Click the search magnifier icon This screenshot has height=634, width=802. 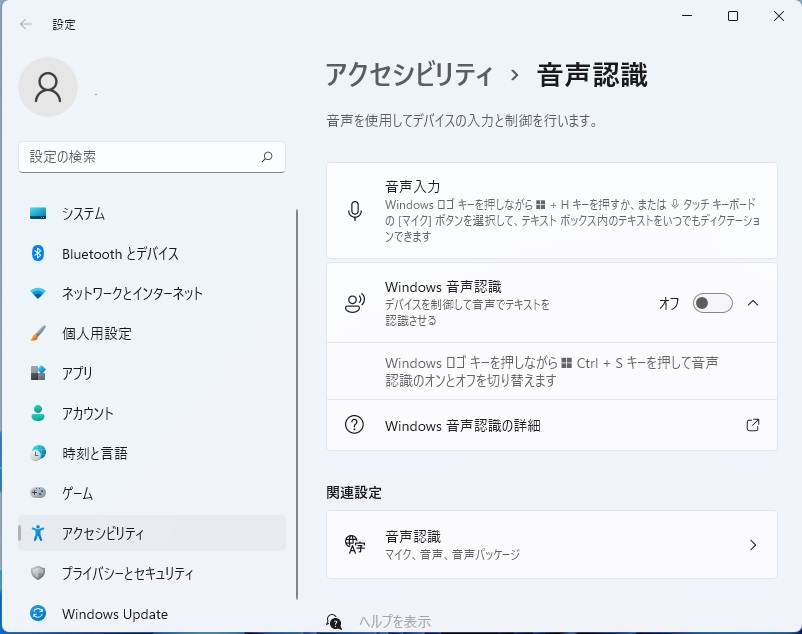[267, 156]
